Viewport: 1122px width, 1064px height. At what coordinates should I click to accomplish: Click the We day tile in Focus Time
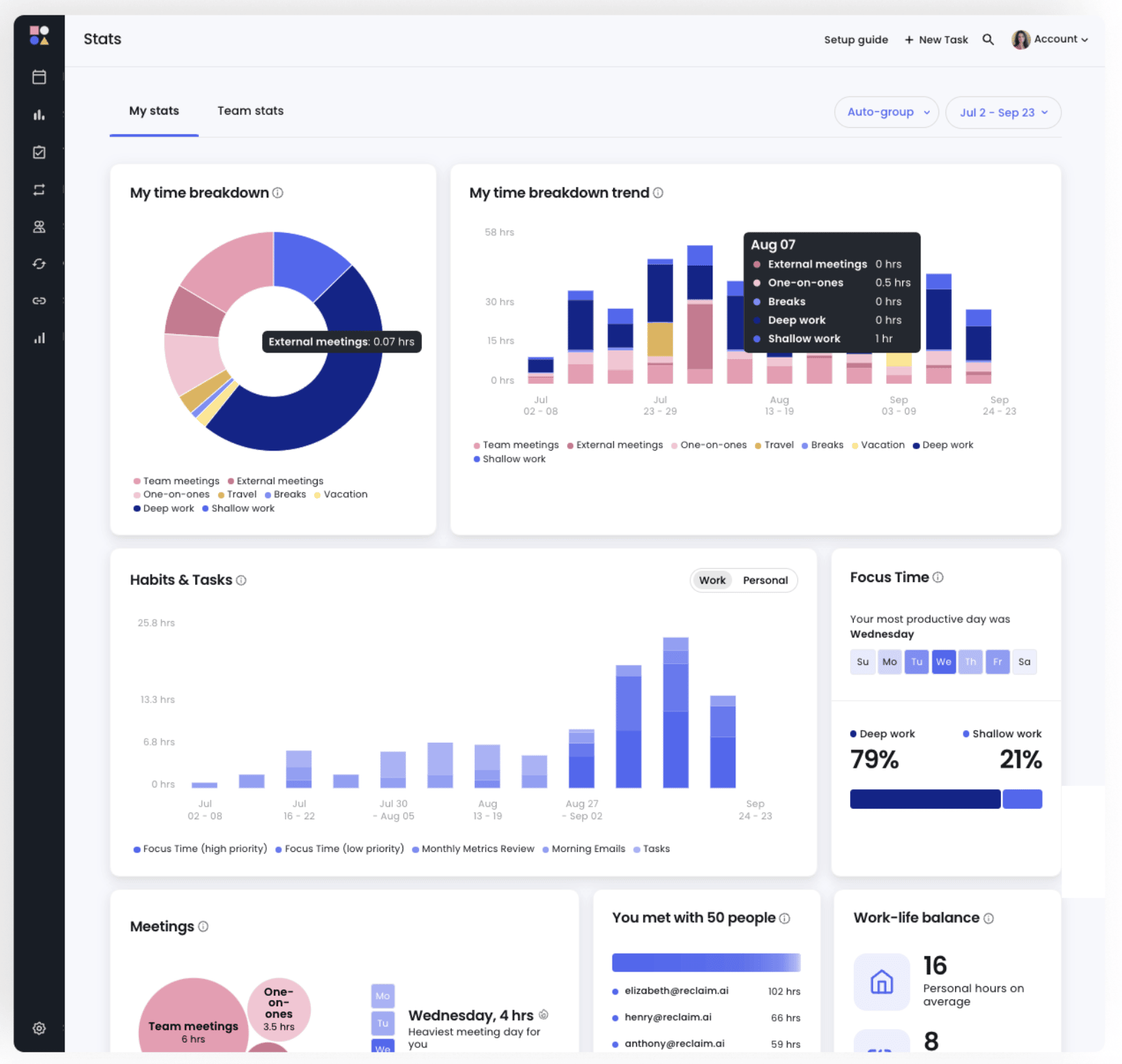[943, 661]
